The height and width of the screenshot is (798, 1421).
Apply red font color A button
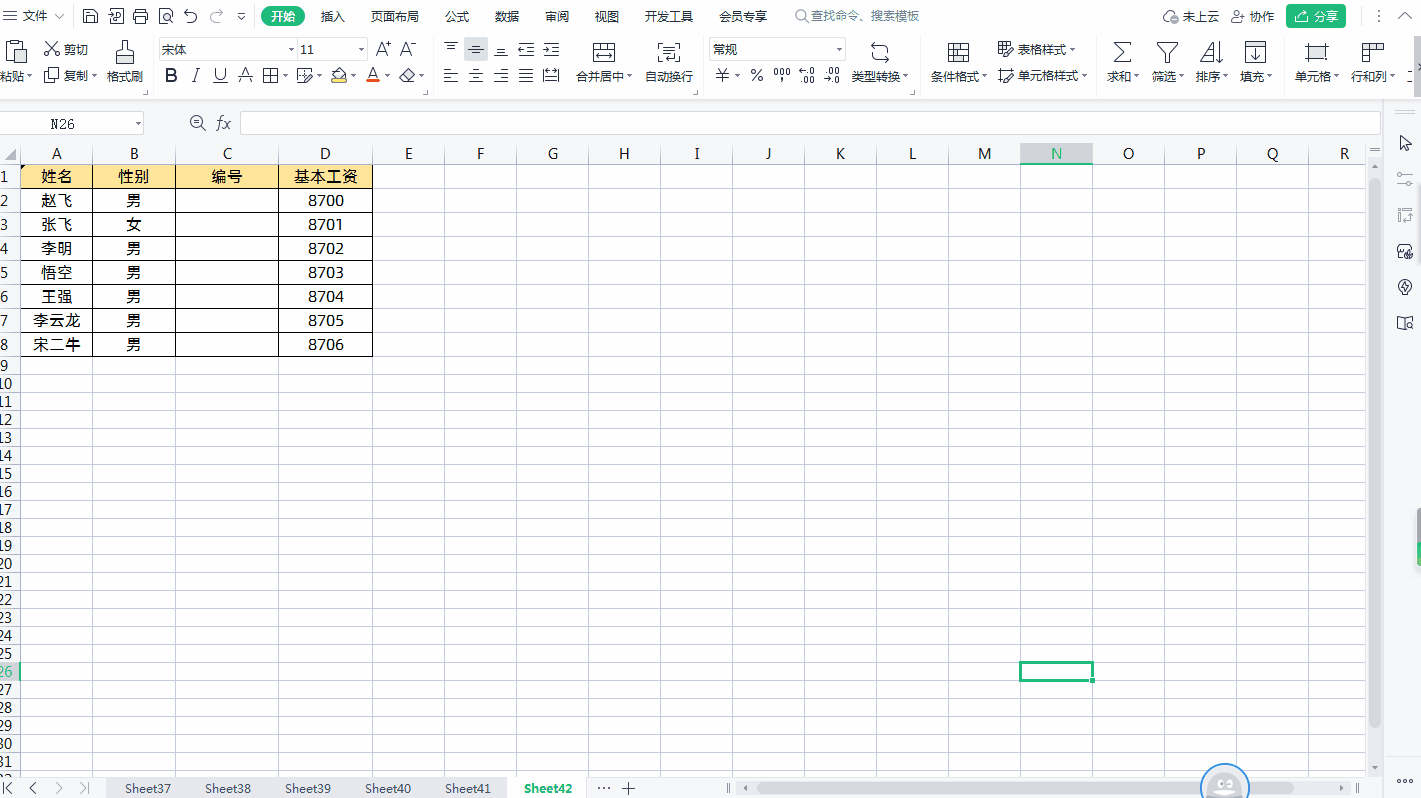pyautogui.click(x=373, y=75)
